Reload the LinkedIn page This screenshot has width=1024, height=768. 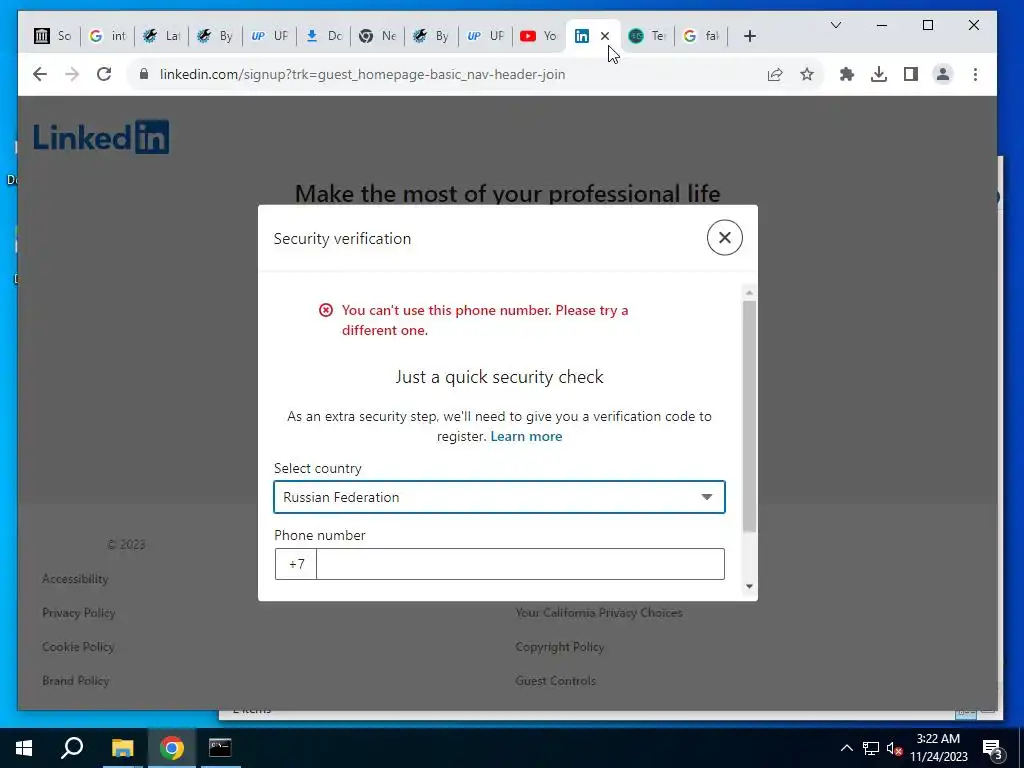point(104,74)
